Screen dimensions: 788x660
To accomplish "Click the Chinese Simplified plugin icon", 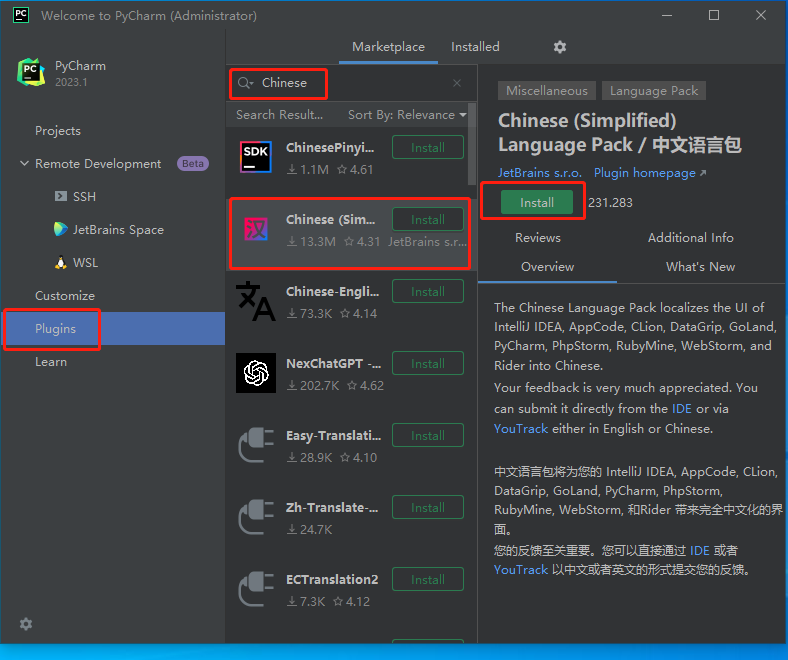I will 256,229.
